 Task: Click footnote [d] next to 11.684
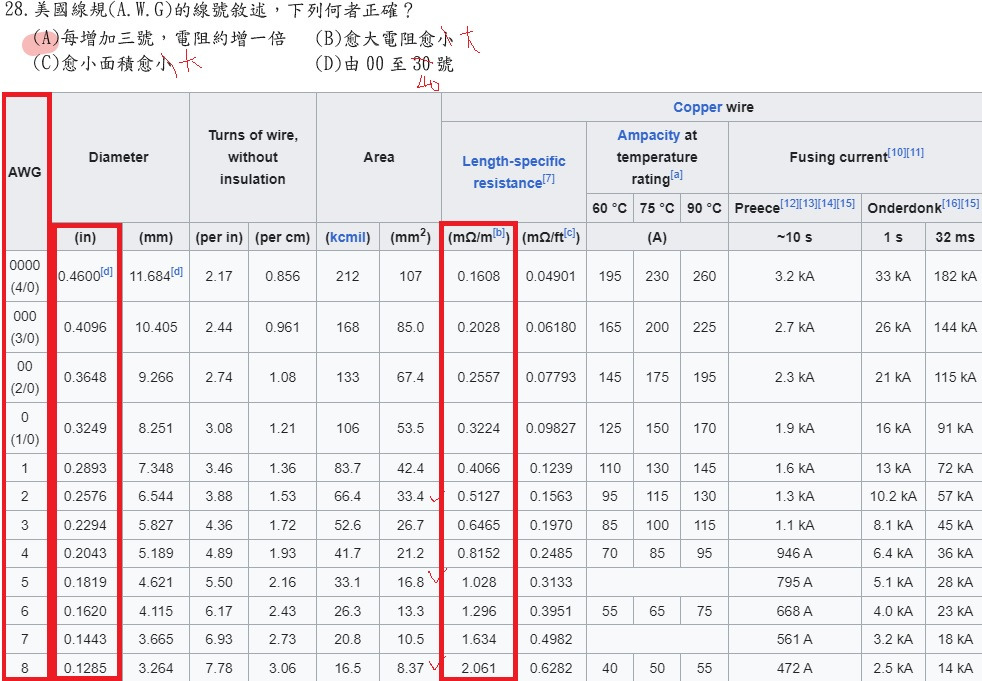click(x=177, y=272)
